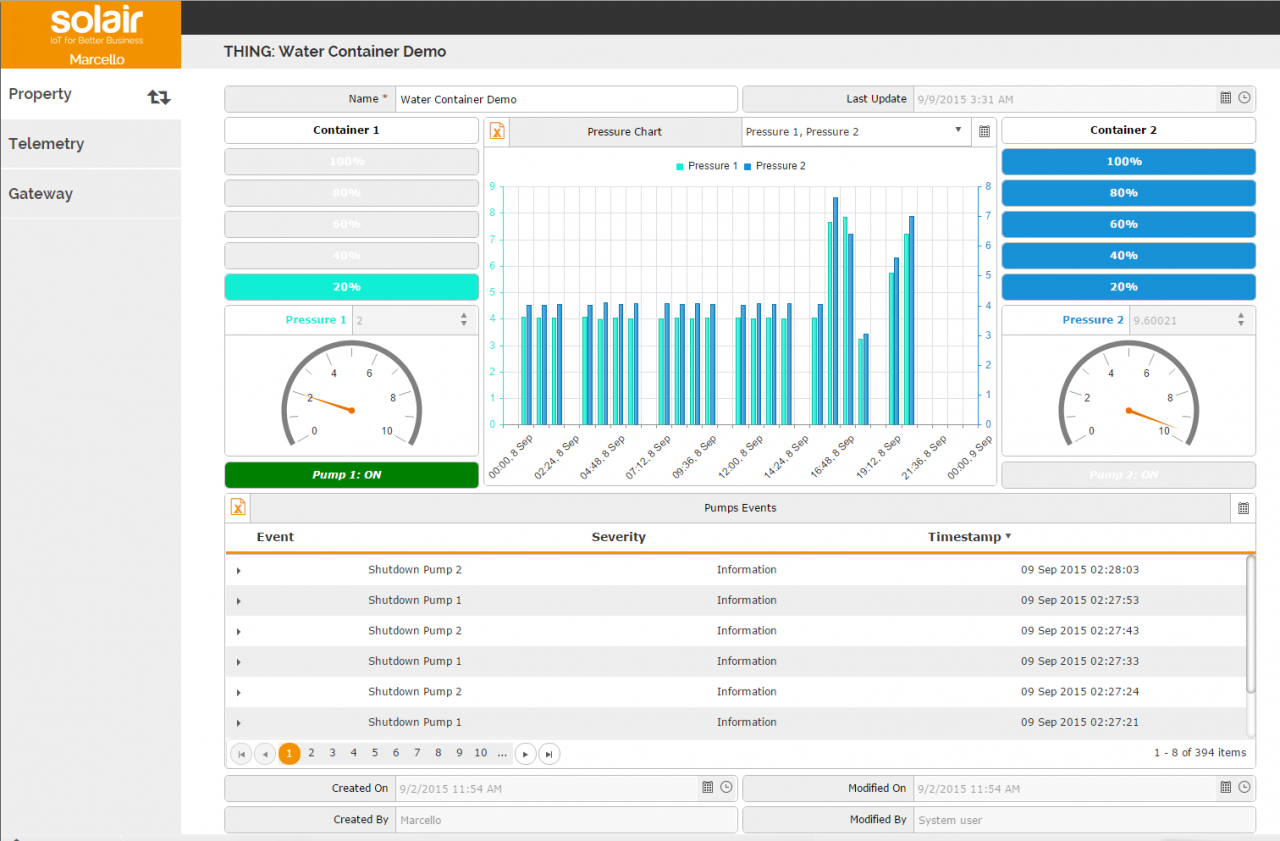Click the Created By field
The width and height of the screenshot is (1280, 841).
click(566, 820)
